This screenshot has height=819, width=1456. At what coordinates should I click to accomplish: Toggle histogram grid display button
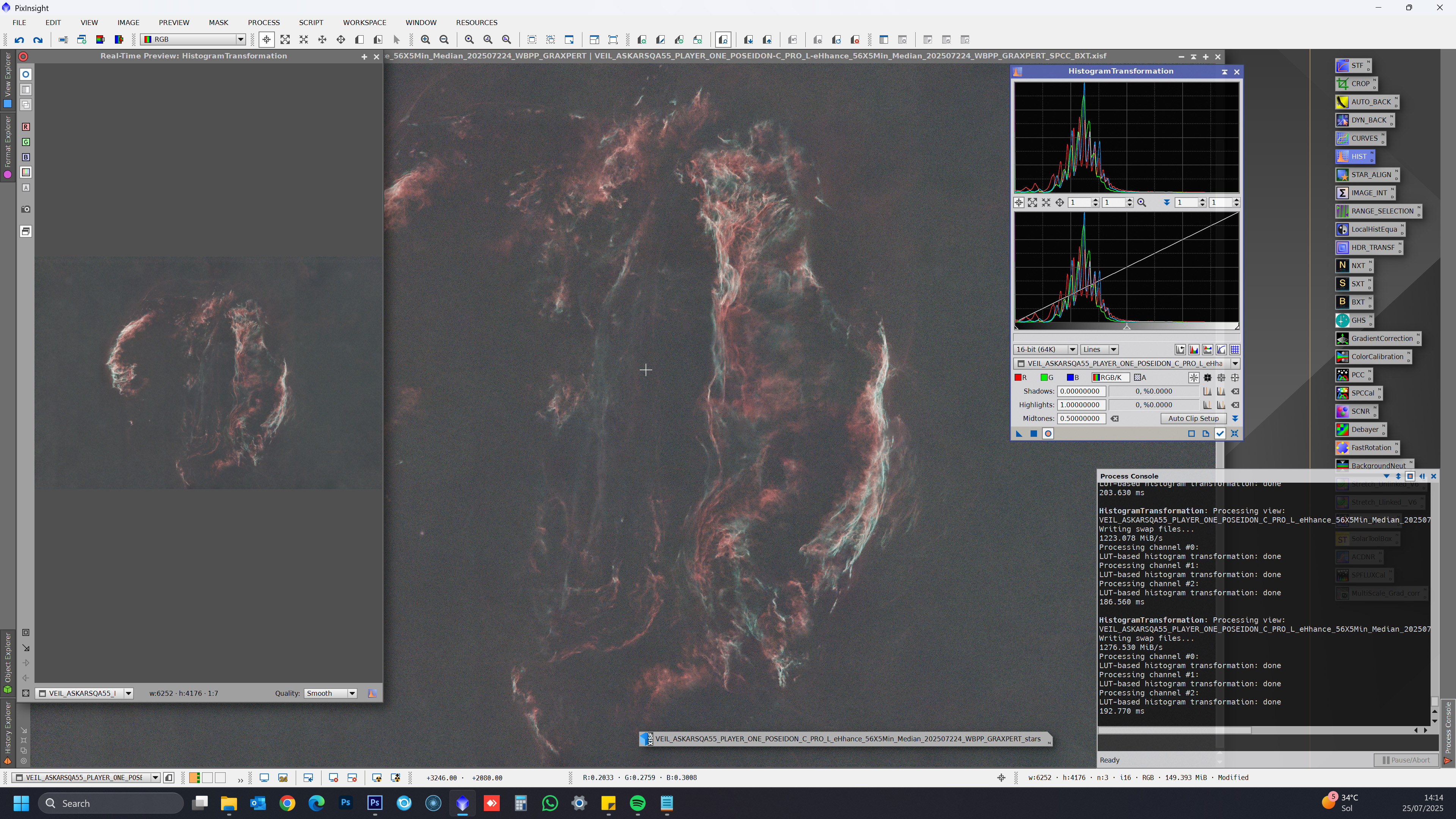1235,349
